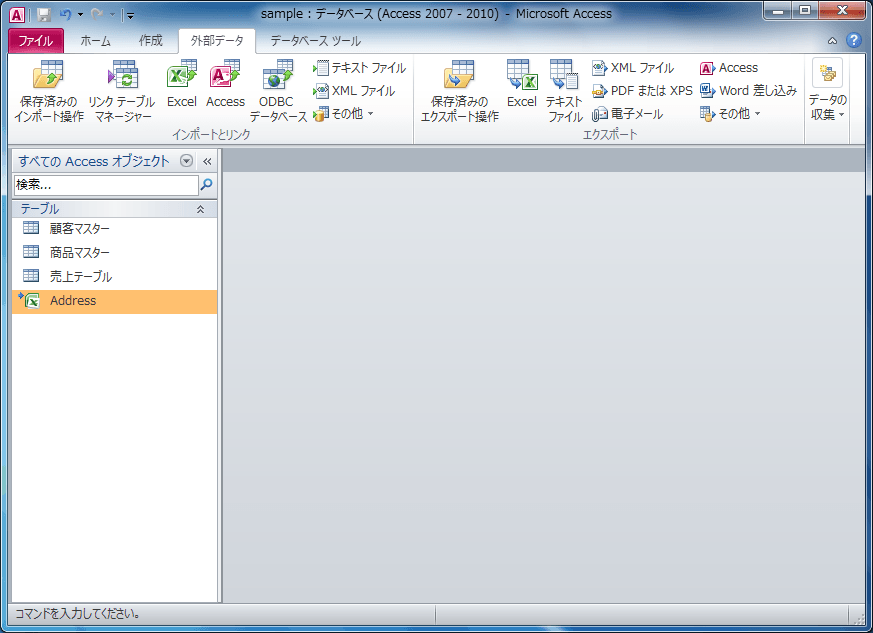Viewport: 873px width, 633px height.
Task: Select the 売上テーブル table
Action: [x=114, y=276]
